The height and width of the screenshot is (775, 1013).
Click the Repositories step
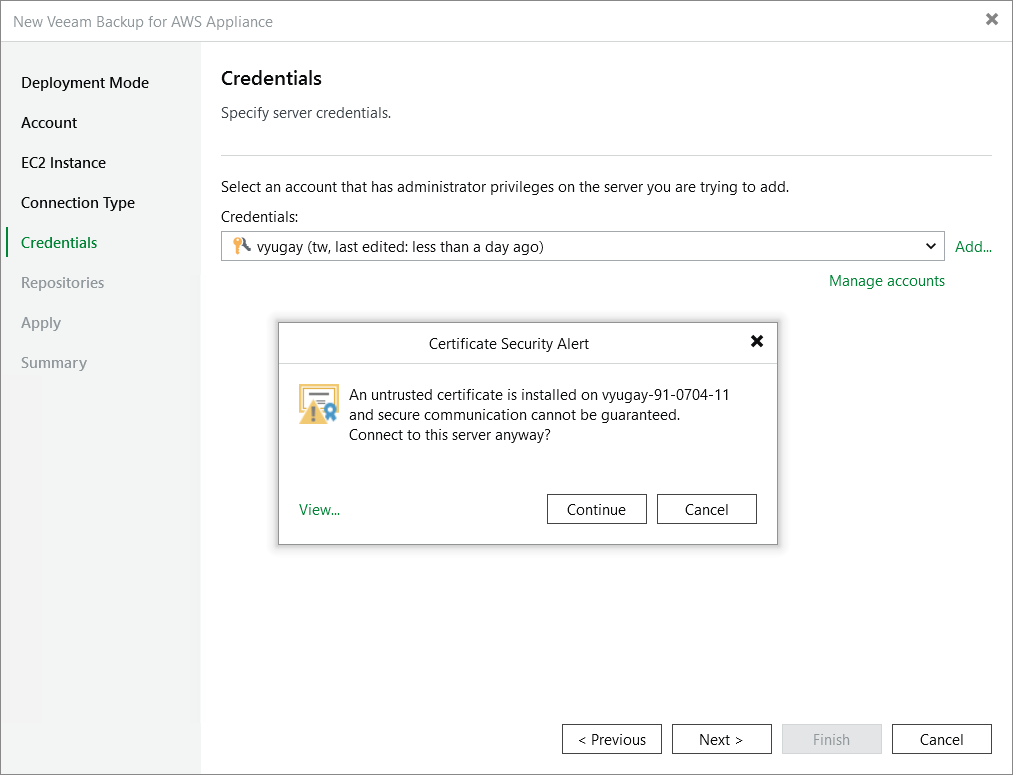click(62, 283)
